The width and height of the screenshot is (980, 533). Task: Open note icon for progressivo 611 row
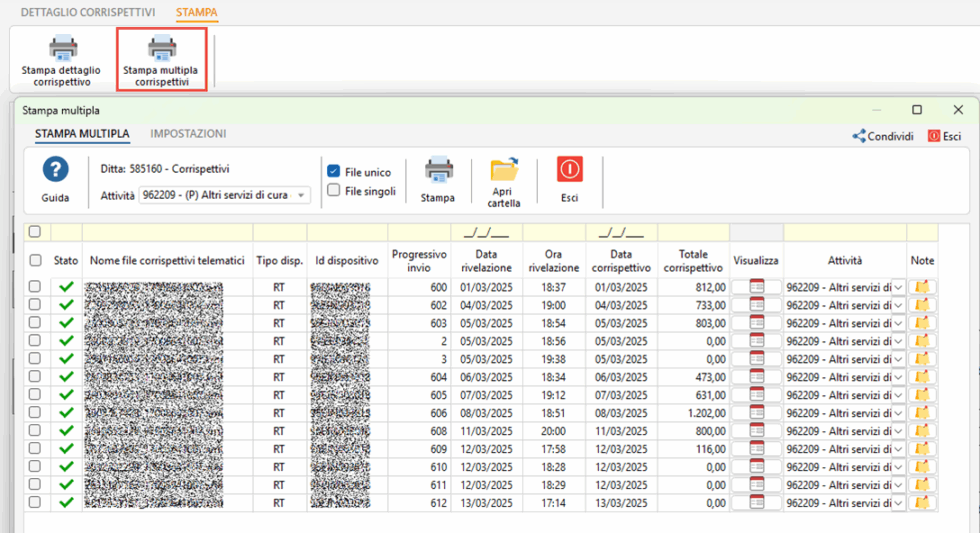[922, 485]
